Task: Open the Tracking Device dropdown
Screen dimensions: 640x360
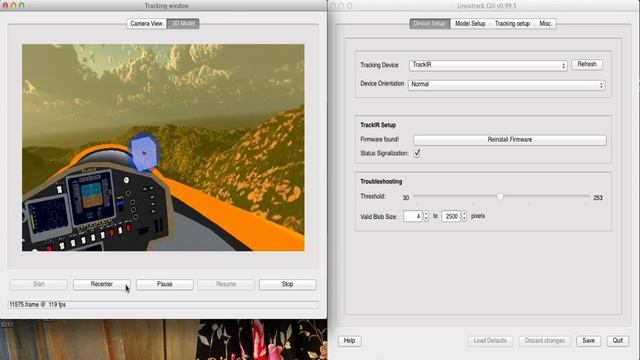Action: (488, 65)
